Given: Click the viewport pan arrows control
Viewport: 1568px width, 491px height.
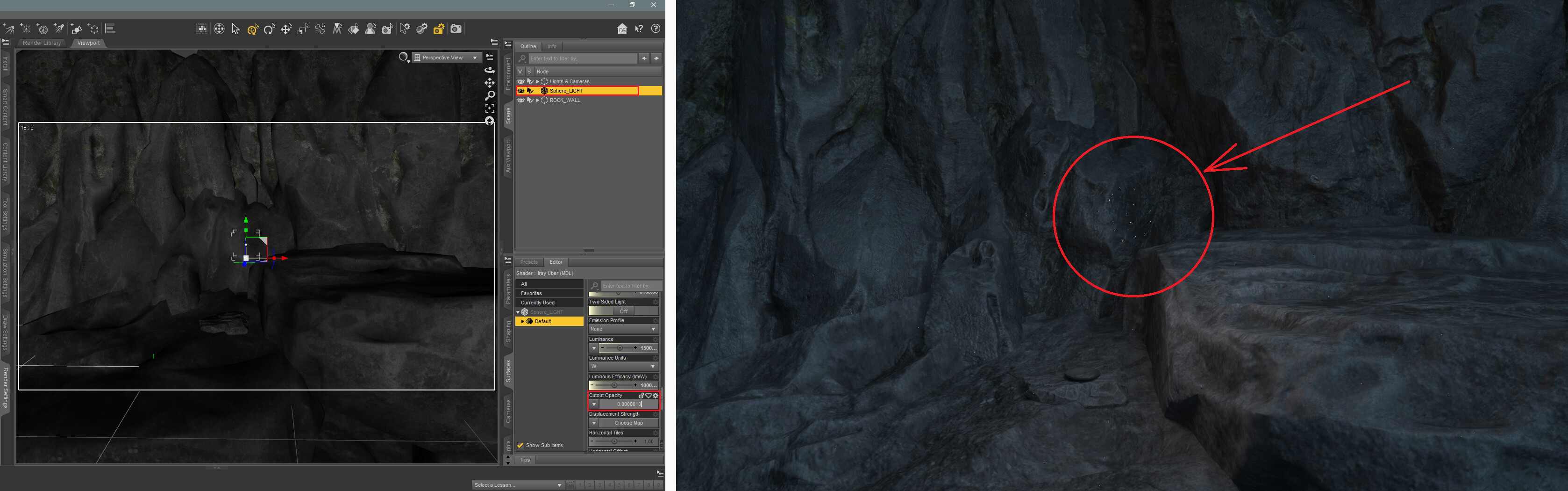Looking at the screenshot, I should 489,83.
